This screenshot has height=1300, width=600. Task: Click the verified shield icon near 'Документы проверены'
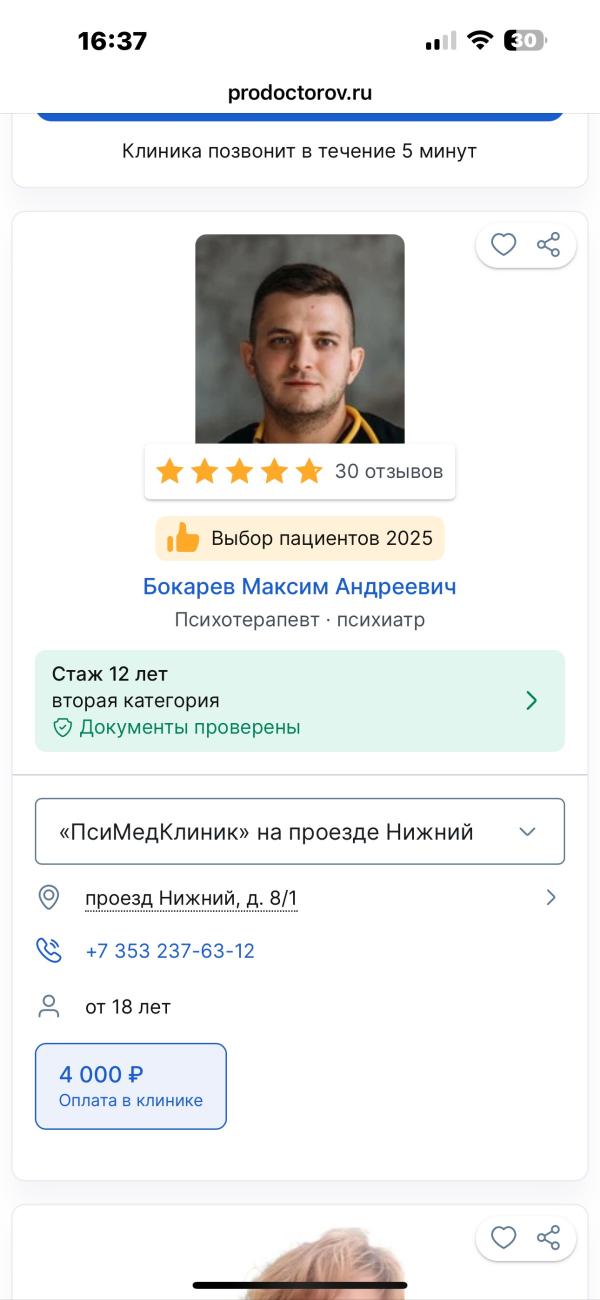(64, 728)
